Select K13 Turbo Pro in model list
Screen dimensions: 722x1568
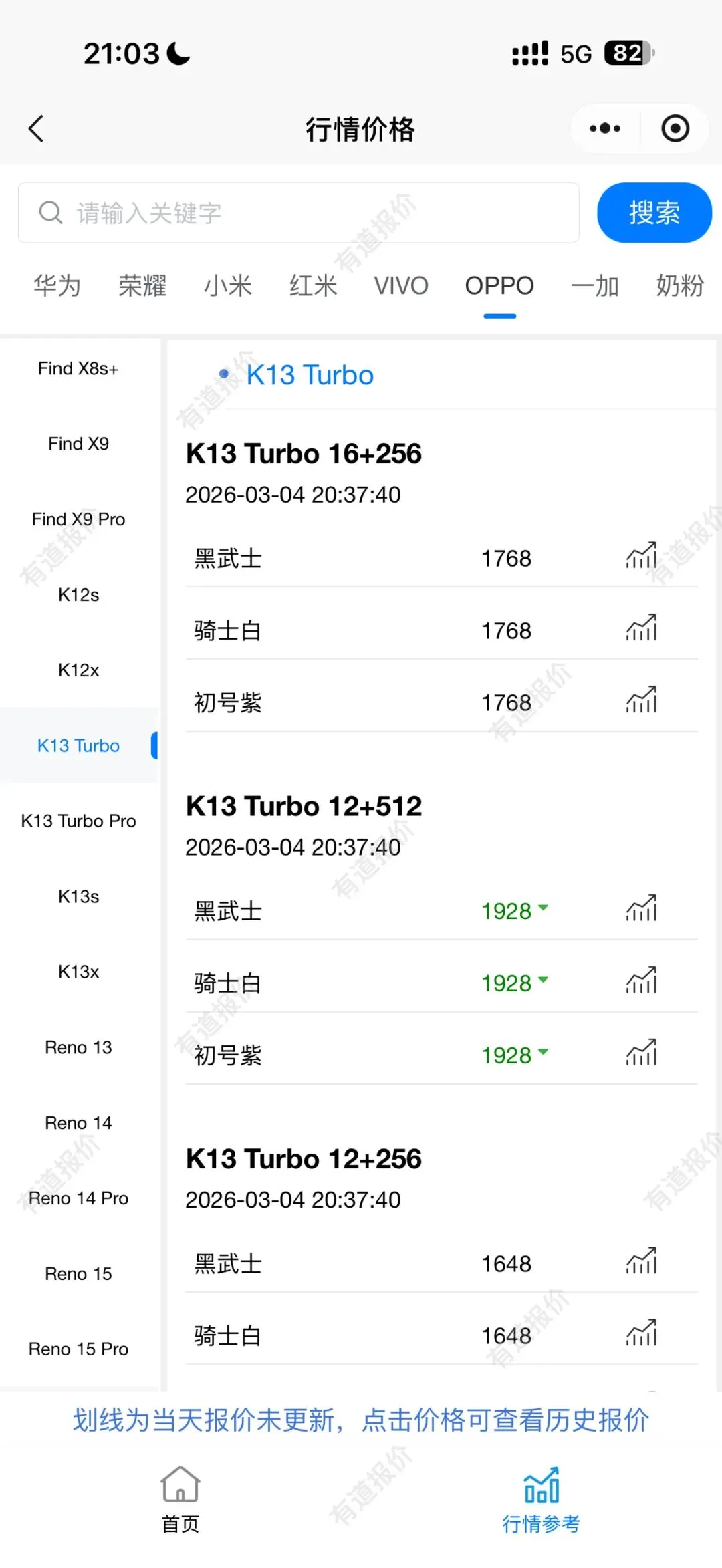pyautogui.click(x=78, y=821)
